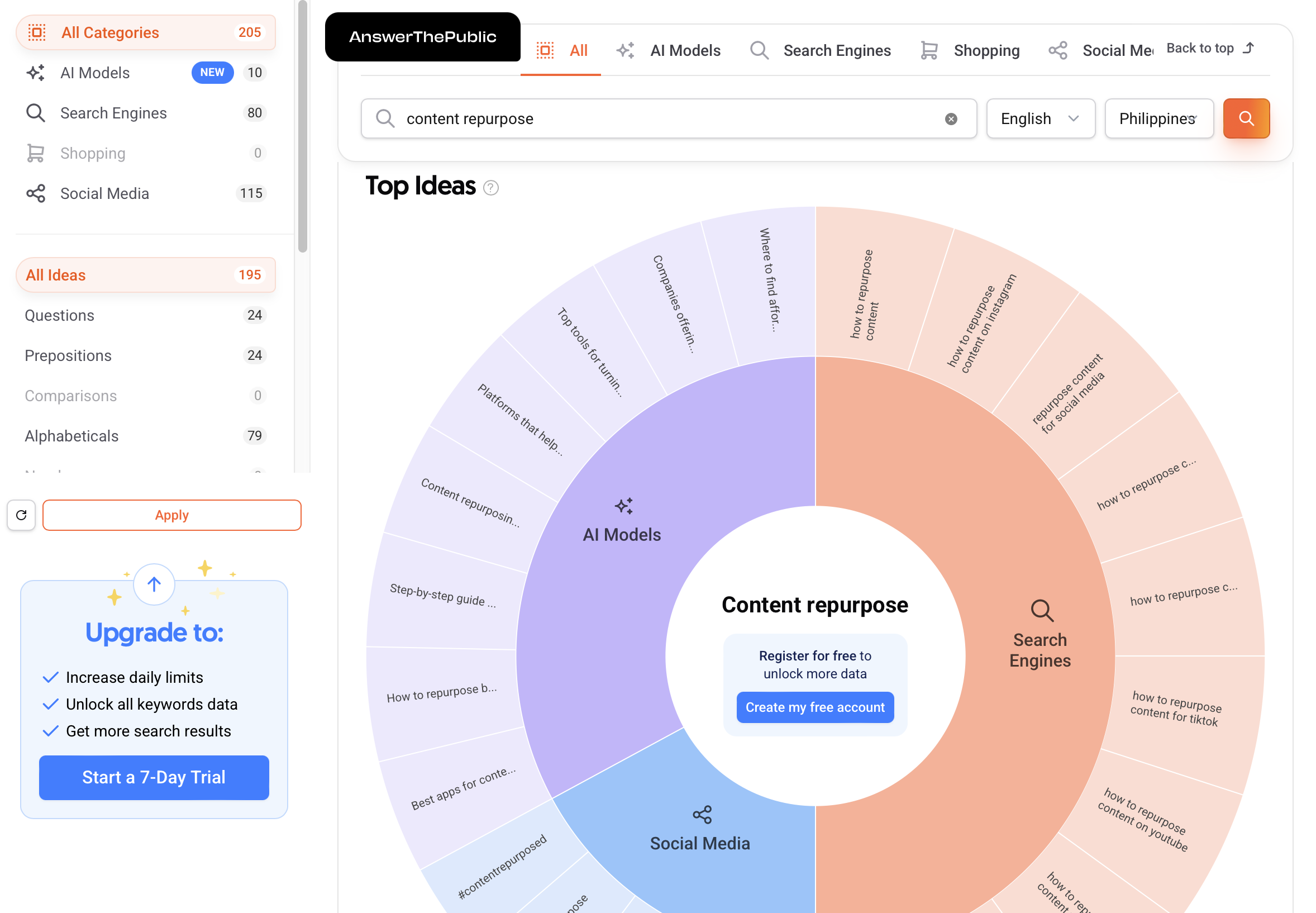
Task: Click the magnifier icon inside search field
Action: [x=385, y=118]
